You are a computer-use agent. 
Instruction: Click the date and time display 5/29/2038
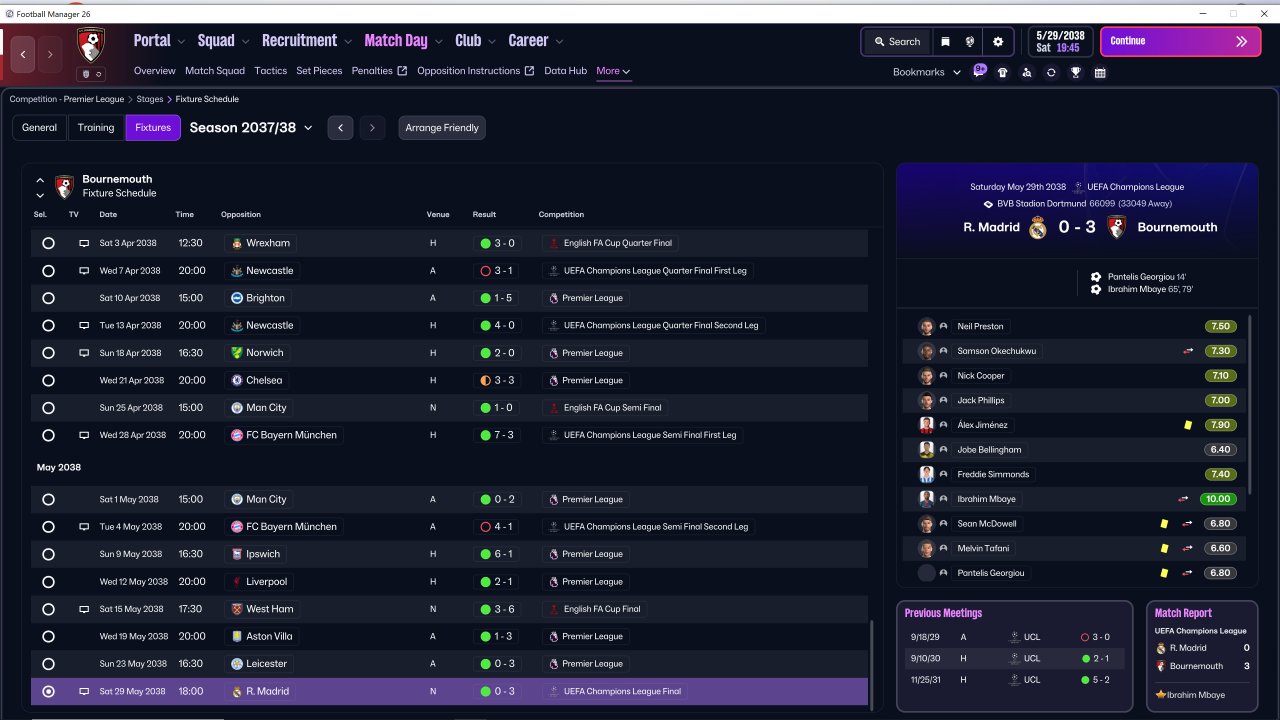(1060, 42)
